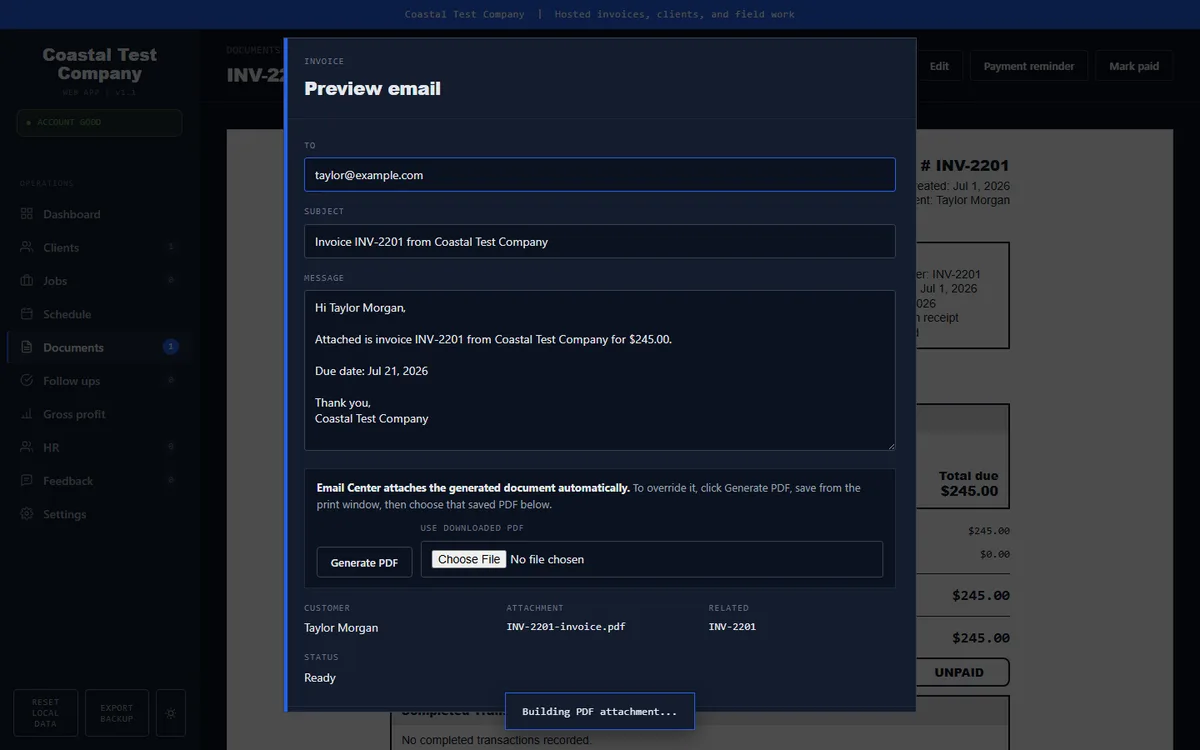Select the HR people icon

point(27,447)
